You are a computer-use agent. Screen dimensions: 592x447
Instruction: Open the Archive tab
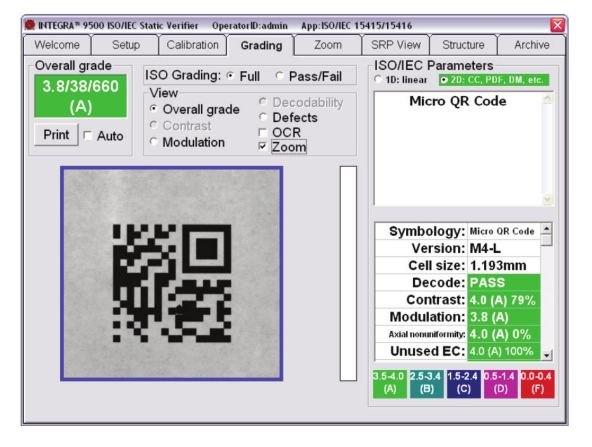coord(532,45)
